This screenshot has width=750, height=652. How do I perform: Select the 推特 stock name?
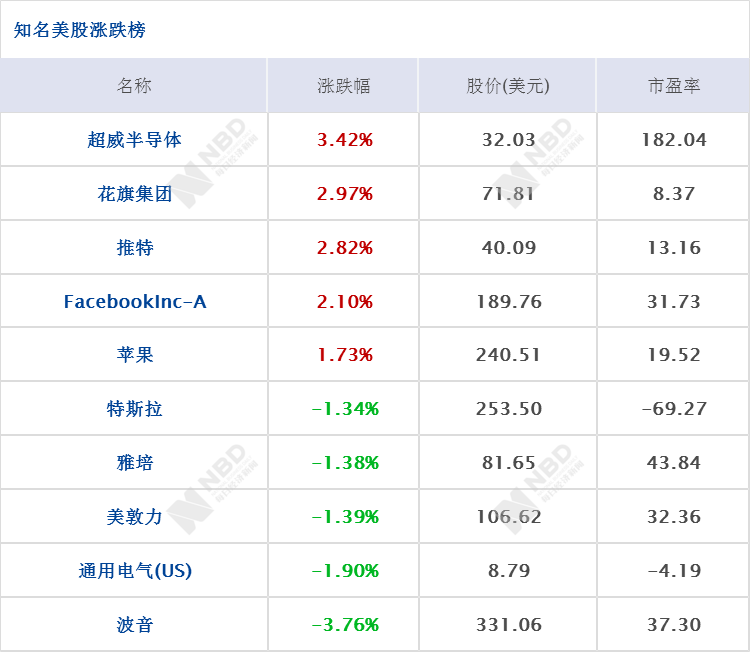click(134, 248)
